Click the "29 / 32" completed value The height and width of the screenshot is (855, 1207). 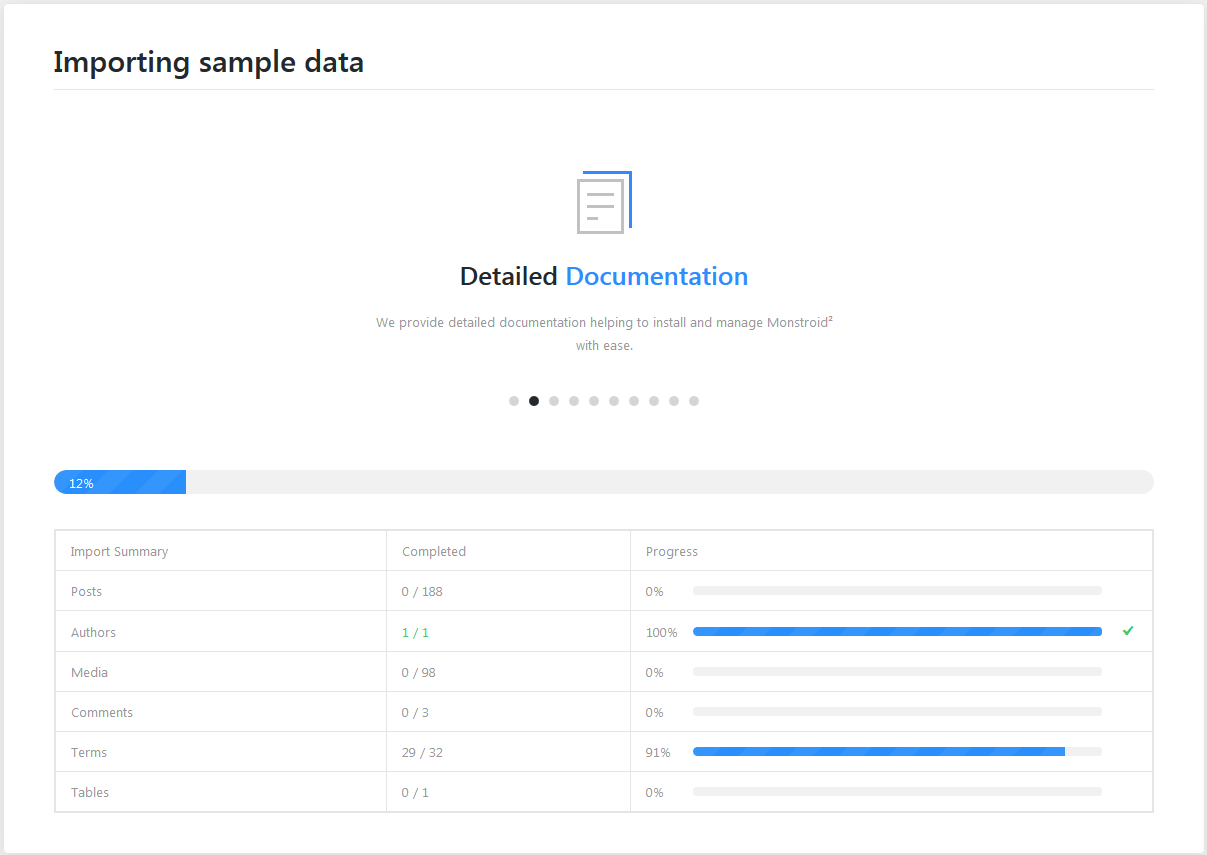pos(422,752)
